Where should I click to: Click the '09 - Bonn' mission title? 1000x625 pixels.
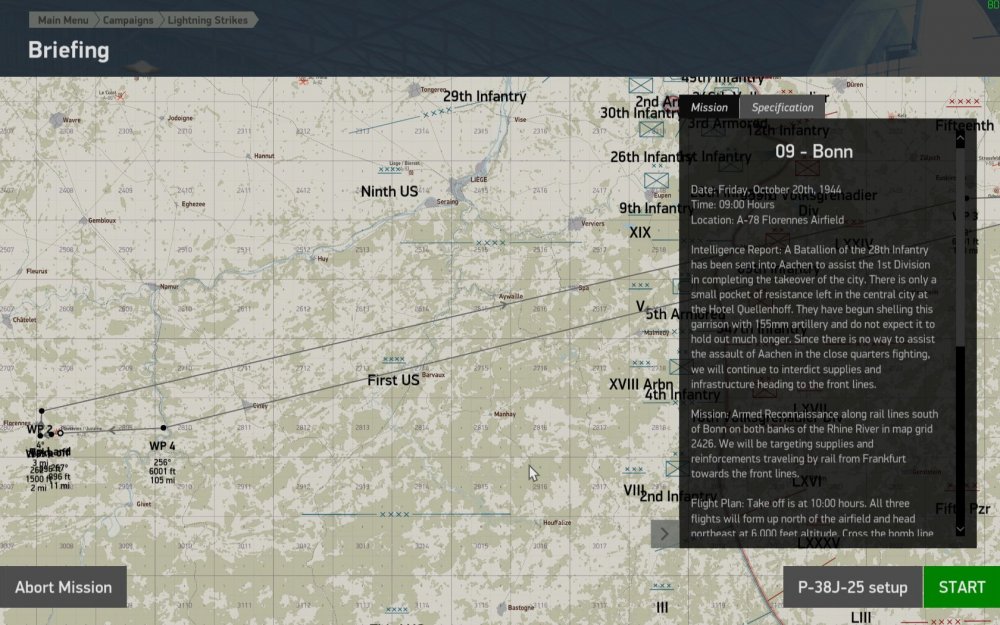[814, 152]
